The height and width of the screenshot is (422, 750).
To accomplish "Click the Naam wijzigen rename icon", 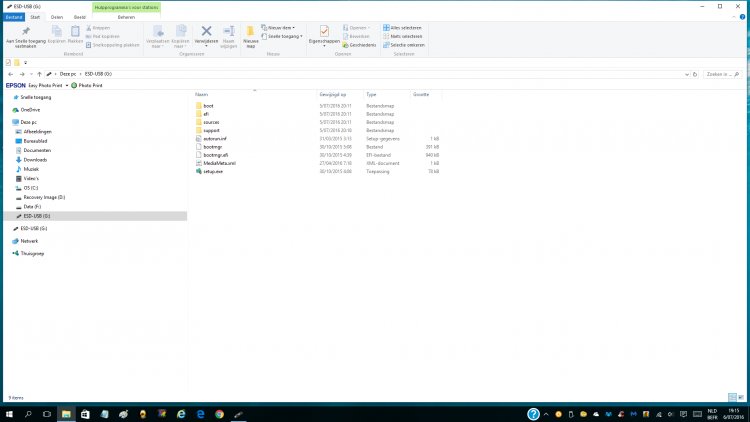I will click(228, 36).
